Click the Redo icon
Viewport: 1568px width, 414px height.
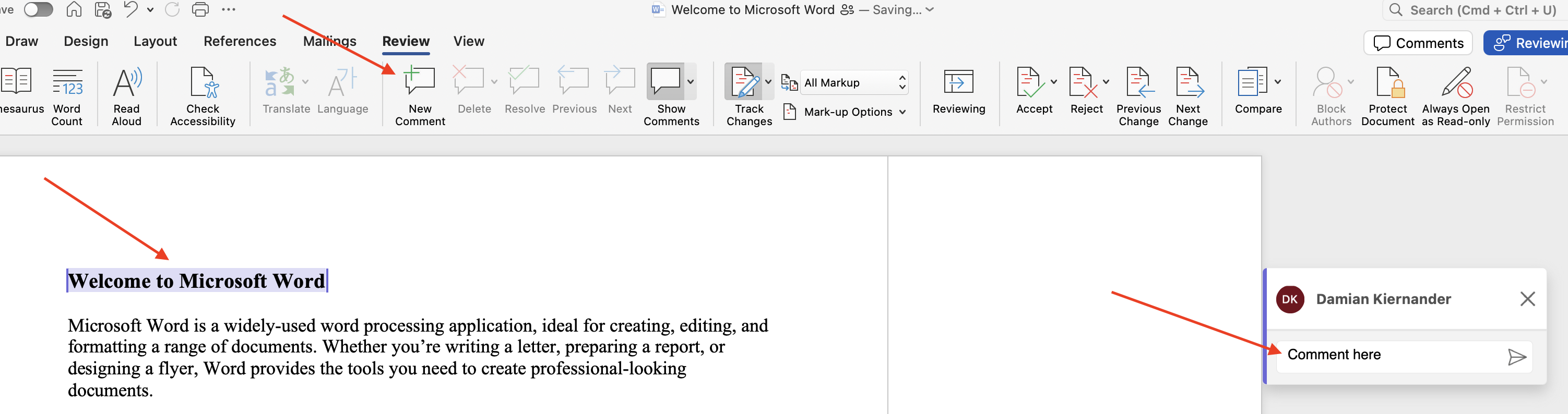(x=172, y=10)
